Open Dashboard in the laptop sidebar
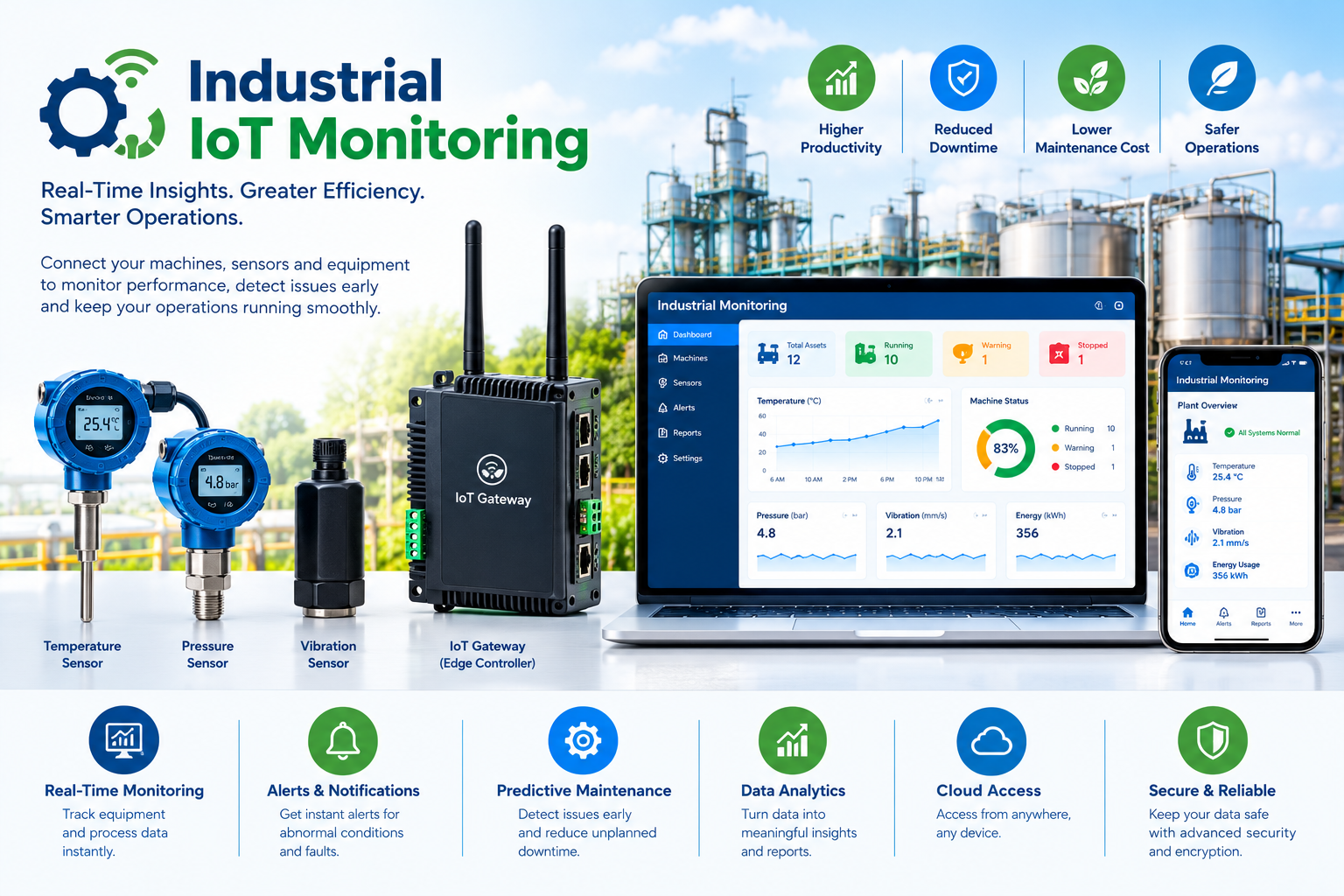The image size is (1344, 896). point(694,334)
